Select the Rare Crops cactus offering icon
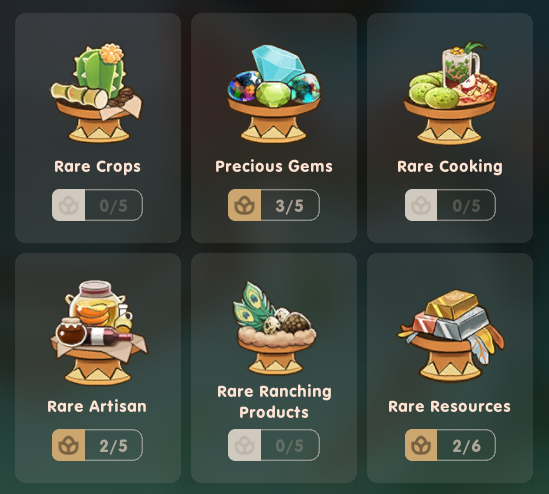The height and width of the screenshot is (494, 549). [97, 93]
